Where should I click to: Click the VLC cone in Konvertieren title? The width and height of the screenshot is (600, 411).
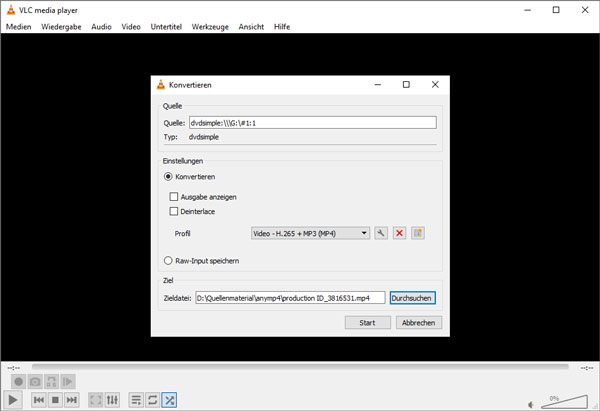point(161,85)
